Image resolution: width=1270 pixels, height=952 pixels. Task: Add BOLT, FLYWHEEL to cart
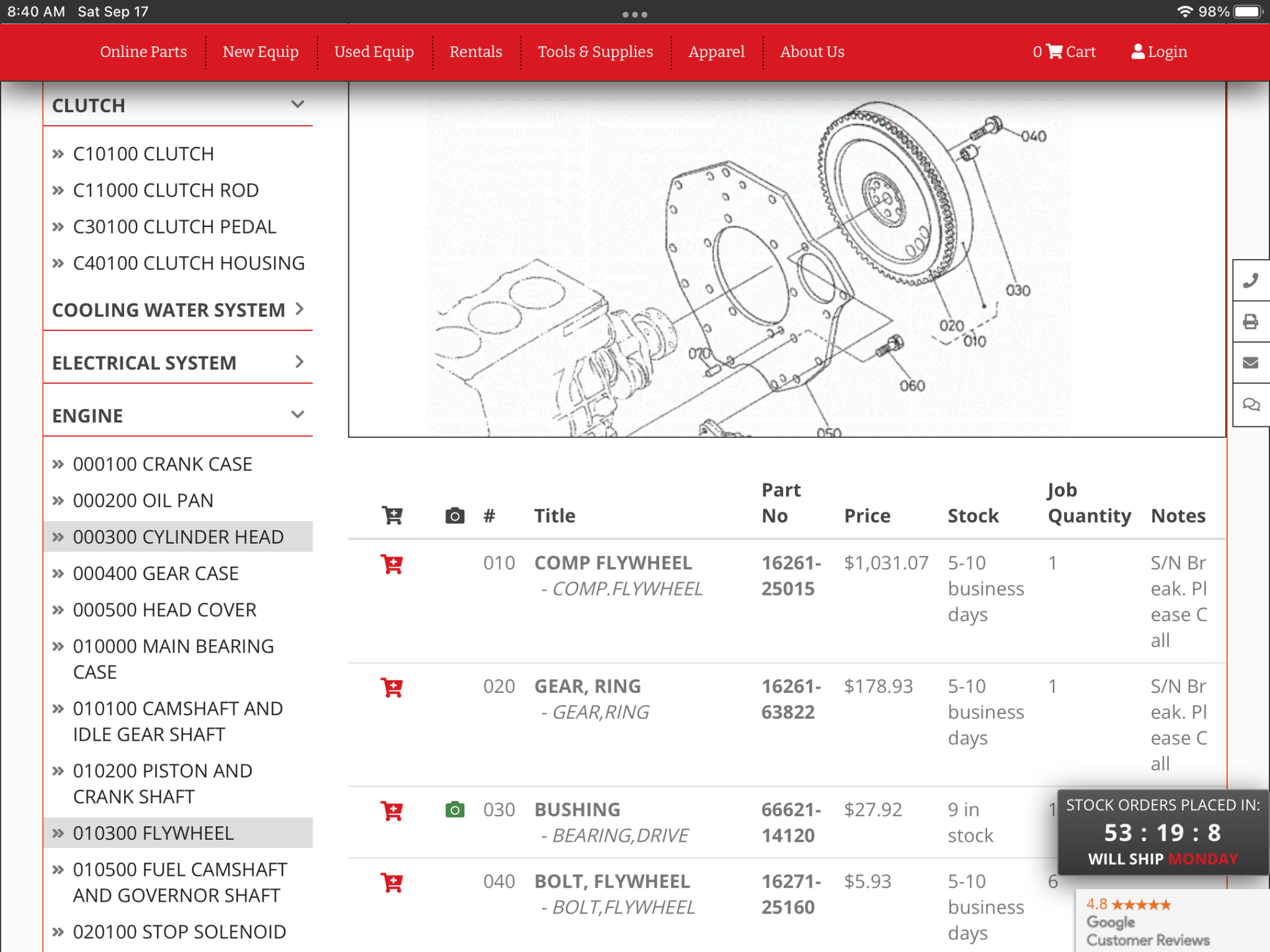tap(392, 883)
